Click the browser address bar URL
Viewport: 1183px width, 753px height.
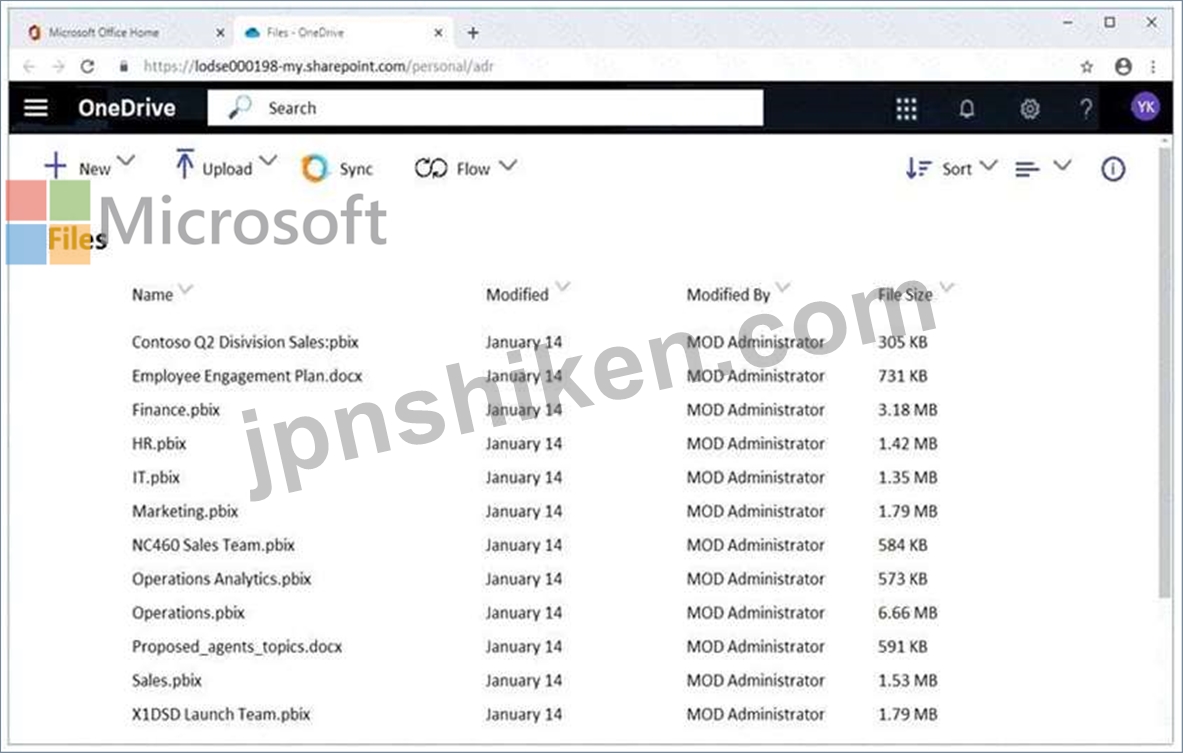pyautogui.click(x=318, y=66)
